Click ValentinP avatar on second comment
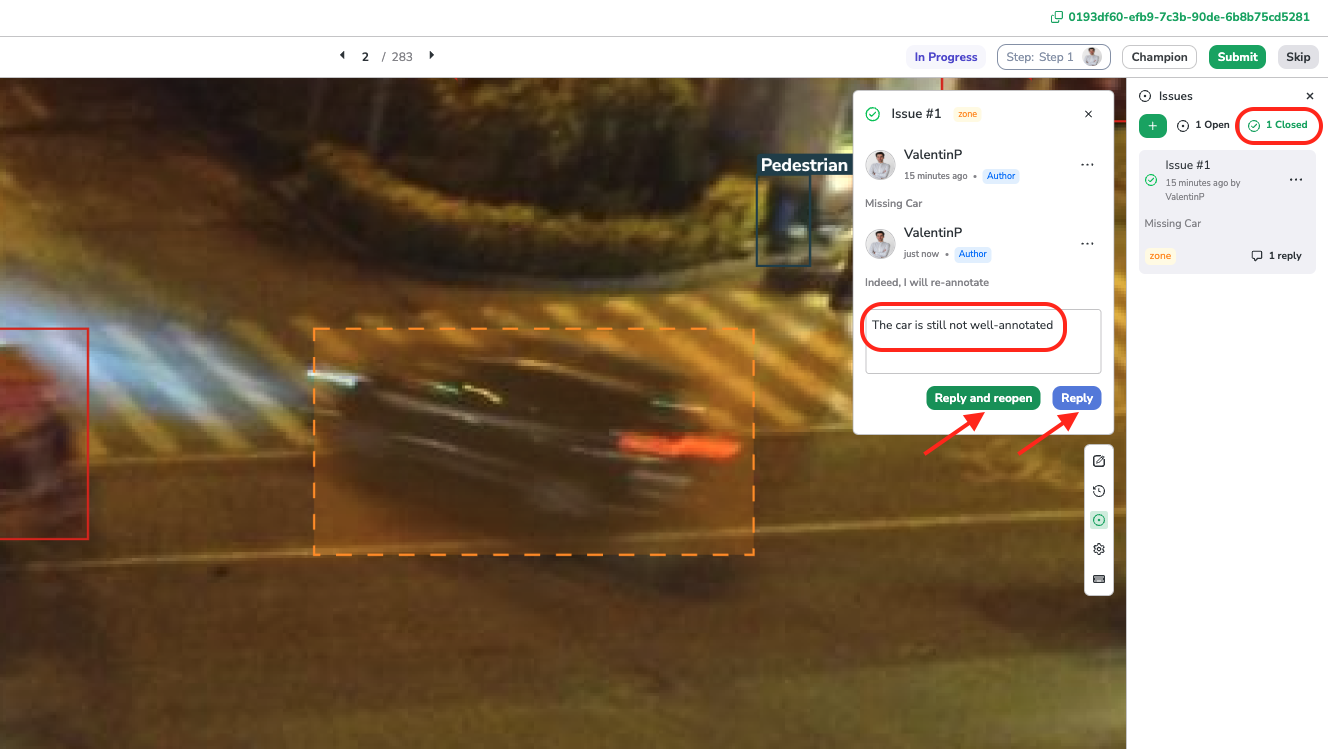This screenshot has width=1328, height=749. click(881, 244)
